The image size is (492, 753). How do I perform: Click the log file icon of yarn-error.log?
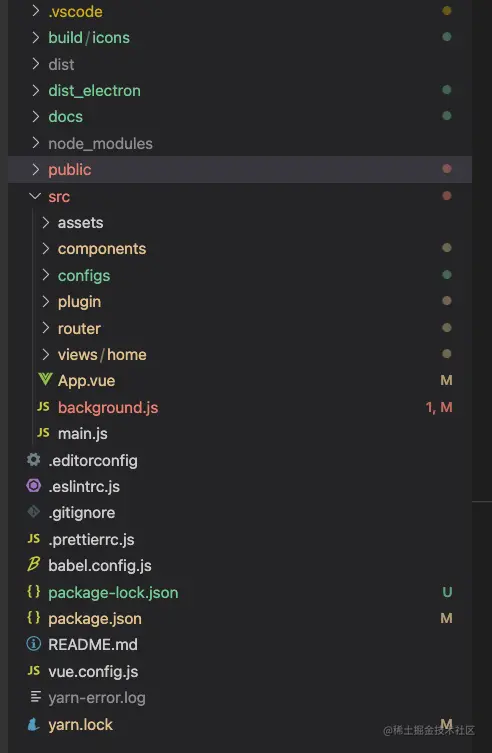click(x=36, y=697)
